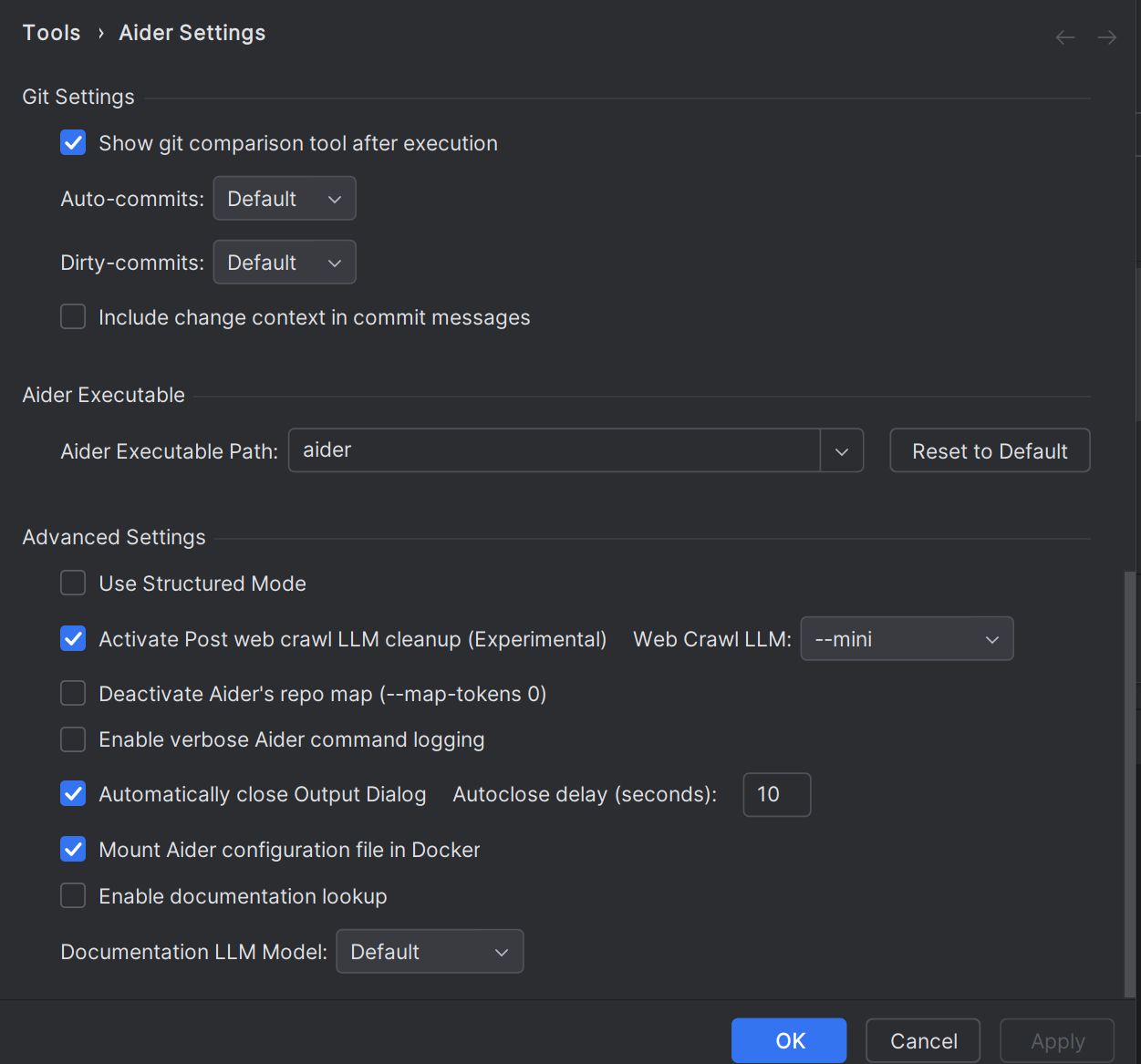Click the Aider Executable Path label
Viewport: 1141px width, 1064px height.
tap(169, 451)
